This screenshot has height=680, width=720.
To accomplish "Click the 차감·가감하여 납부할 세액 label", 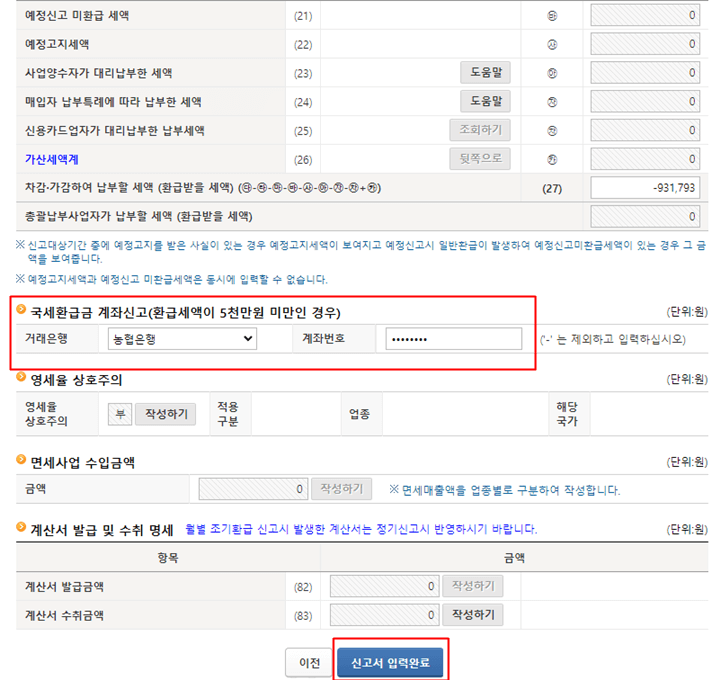I will tap(203, 188).
